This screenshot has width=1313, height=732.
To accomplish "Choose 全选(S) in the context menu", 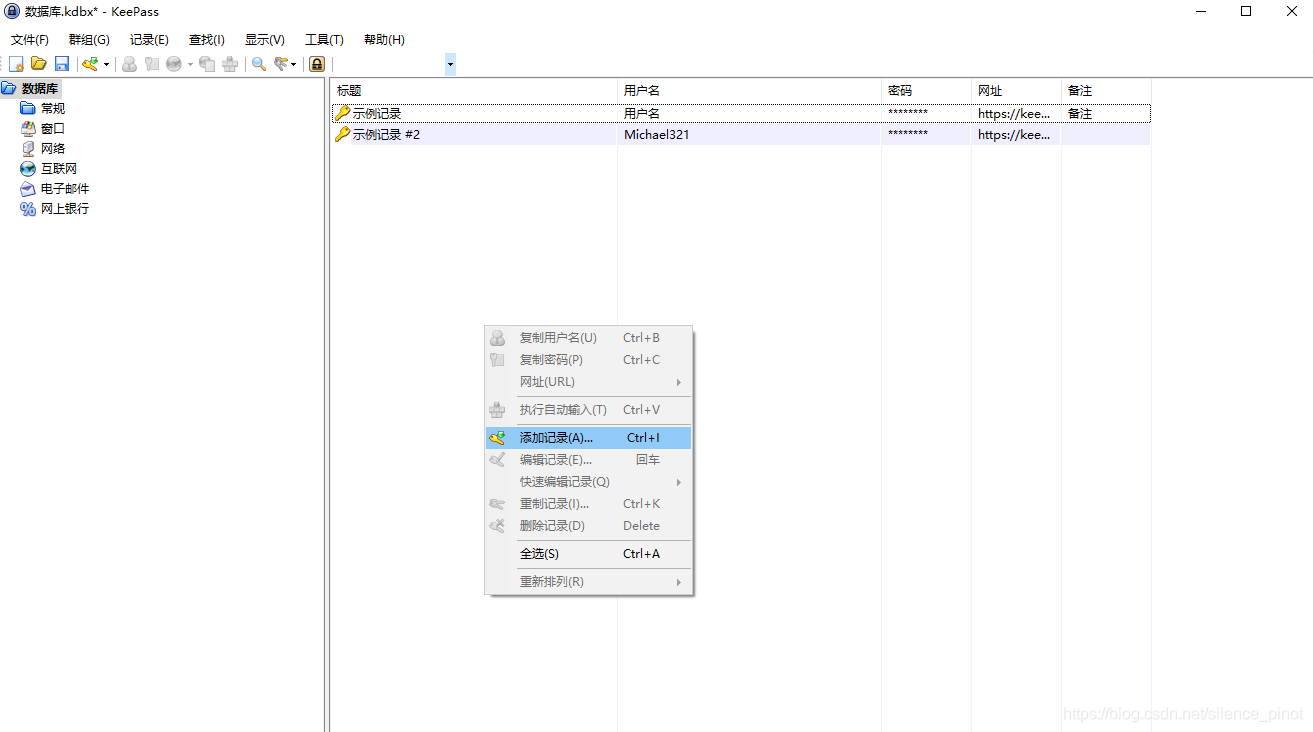I will [x=588, y=554].
